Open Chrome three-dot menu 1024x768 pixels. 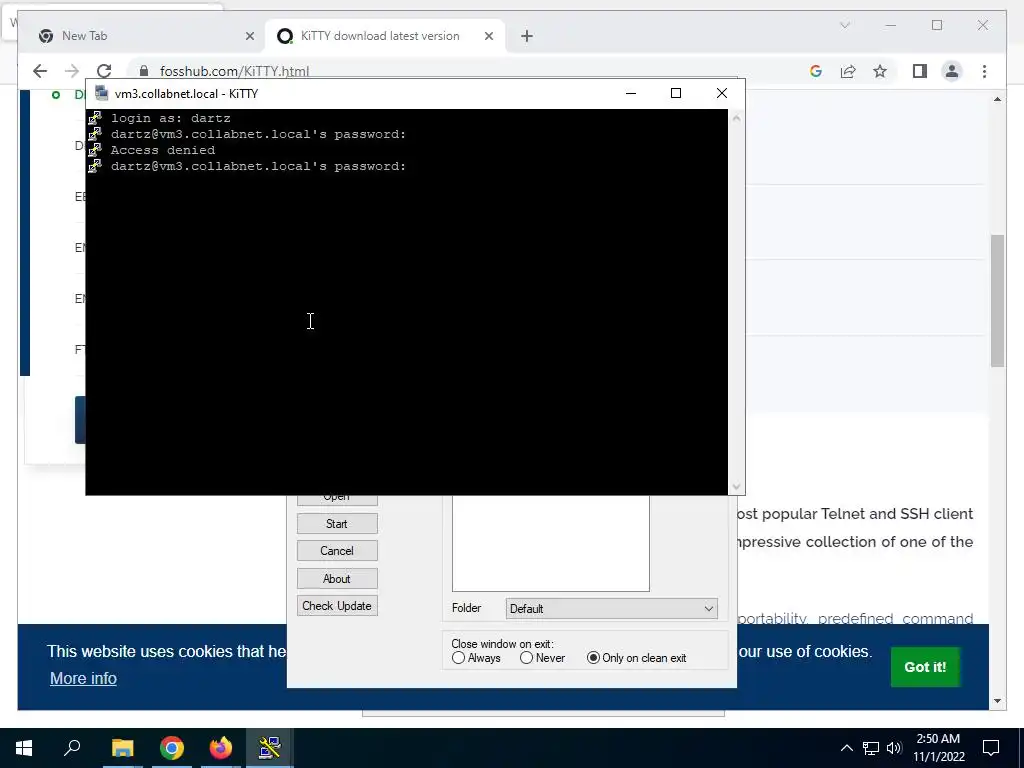(984, 71)
